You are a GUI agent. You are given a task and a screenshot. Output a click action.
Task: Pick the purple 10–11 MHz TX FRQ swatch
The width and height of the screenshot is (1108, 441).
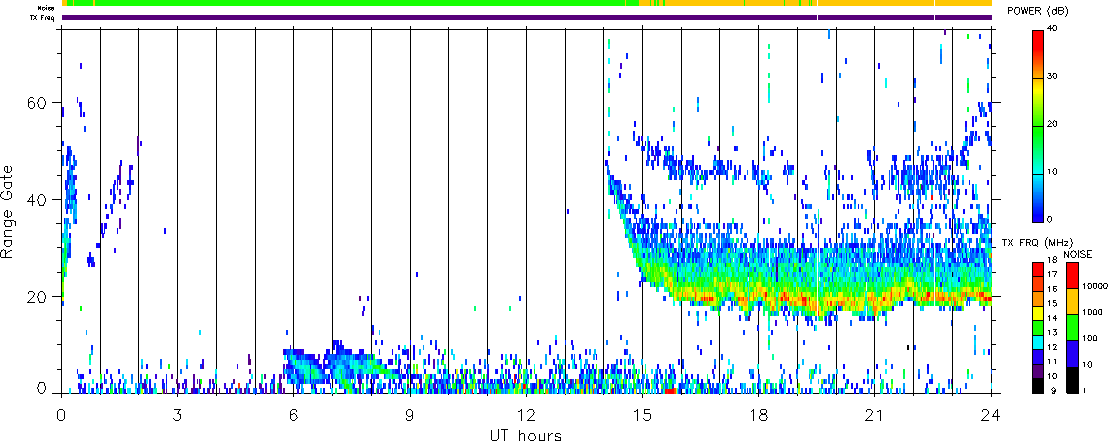click(x=1037, y=371)
